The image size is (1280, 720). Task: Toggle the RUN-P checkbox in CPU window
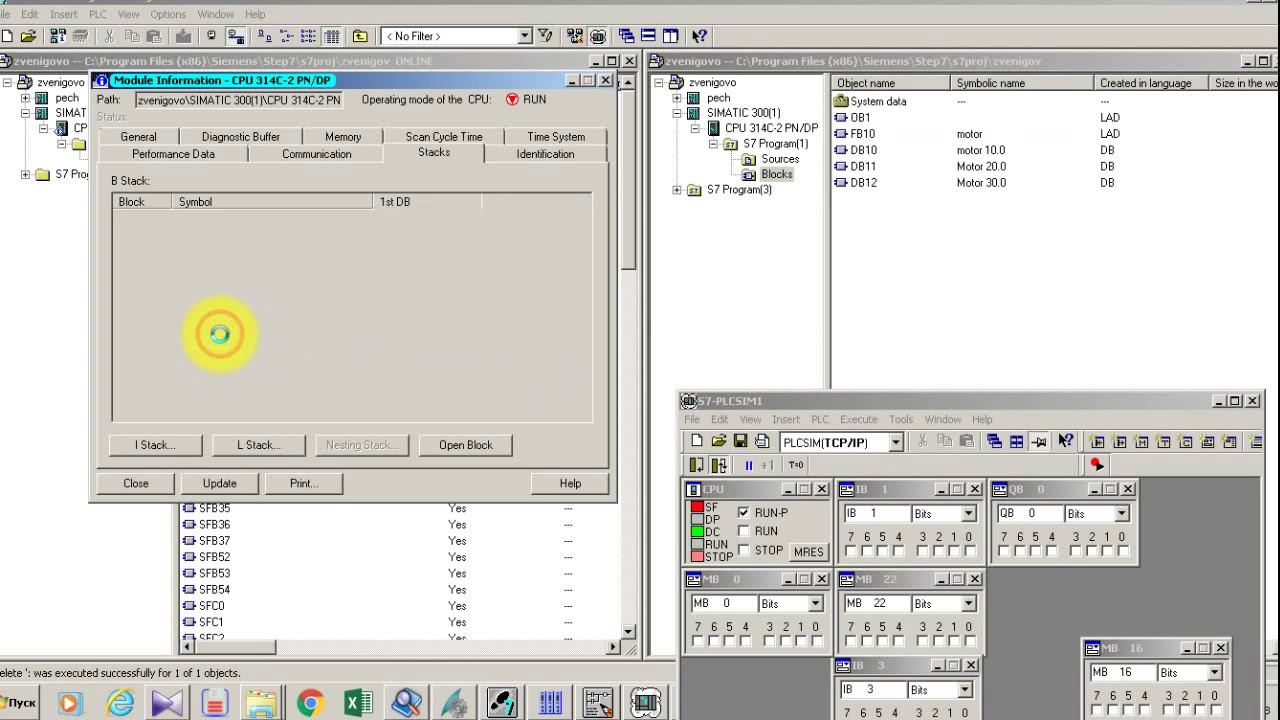tap(743, 512)
